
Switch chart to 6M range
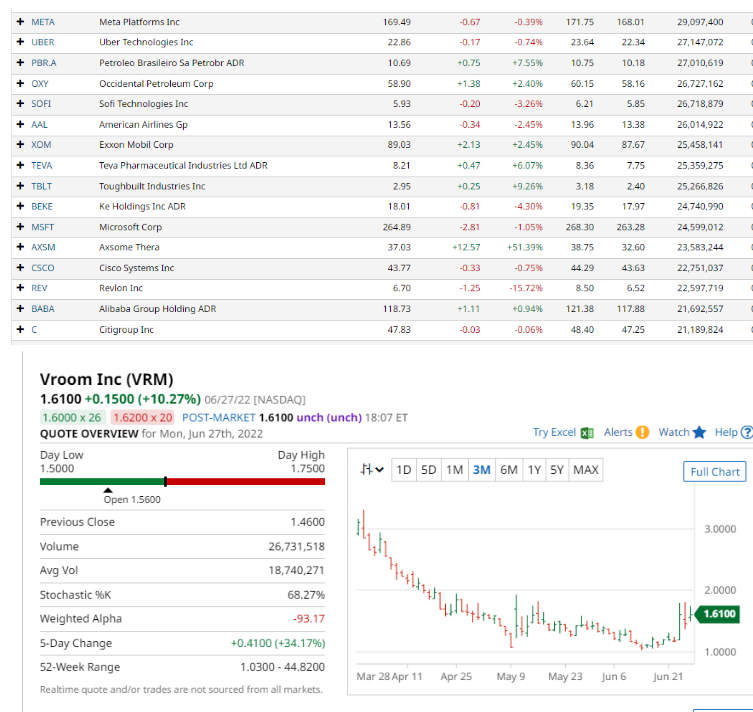tap(509, 470)
